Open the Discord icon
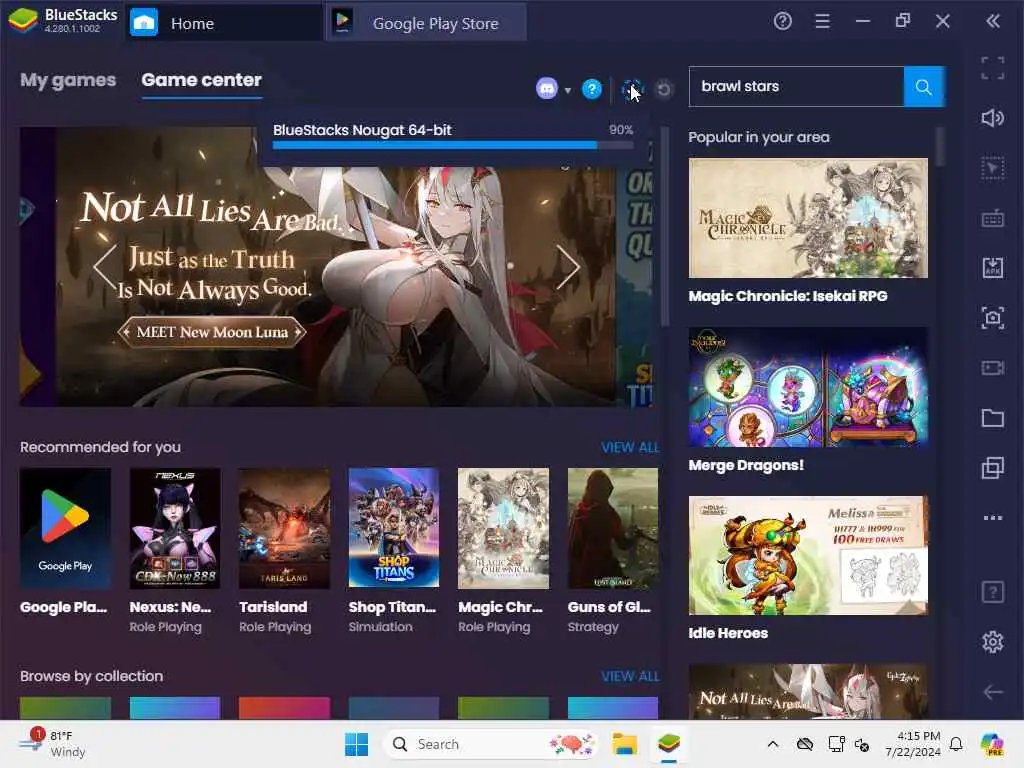This screenshot has width=1024, height=768. tap(547, 88)
